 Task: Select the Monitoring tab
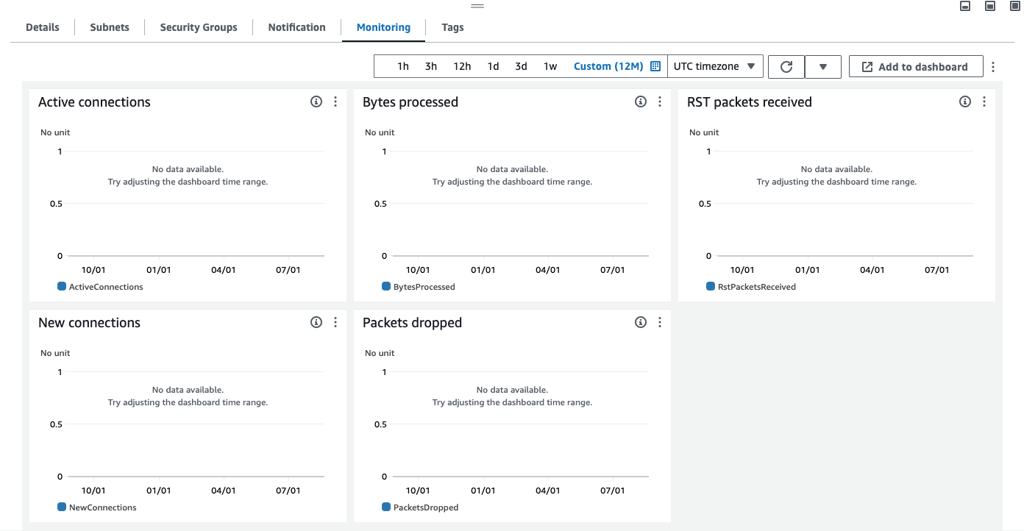coord(383,27)
